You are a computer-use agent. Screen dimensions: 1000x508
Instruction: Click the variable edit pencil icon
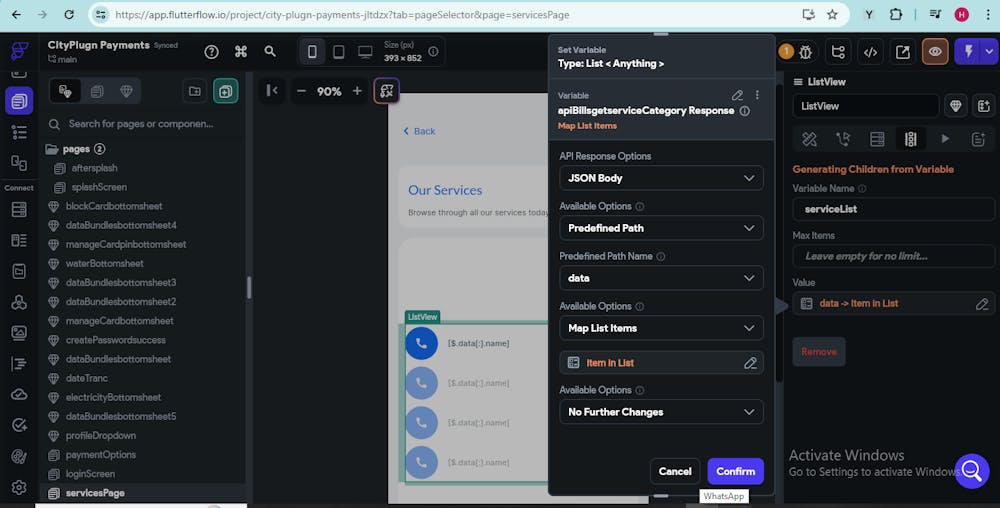737,96
